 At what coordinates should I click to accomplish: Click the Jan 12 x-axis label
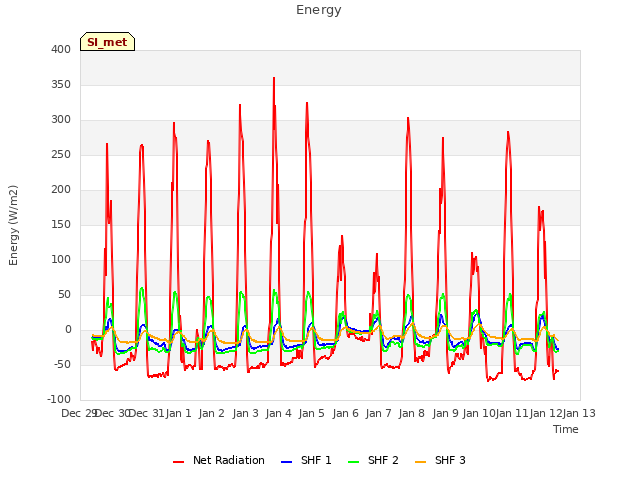[546, 413]
